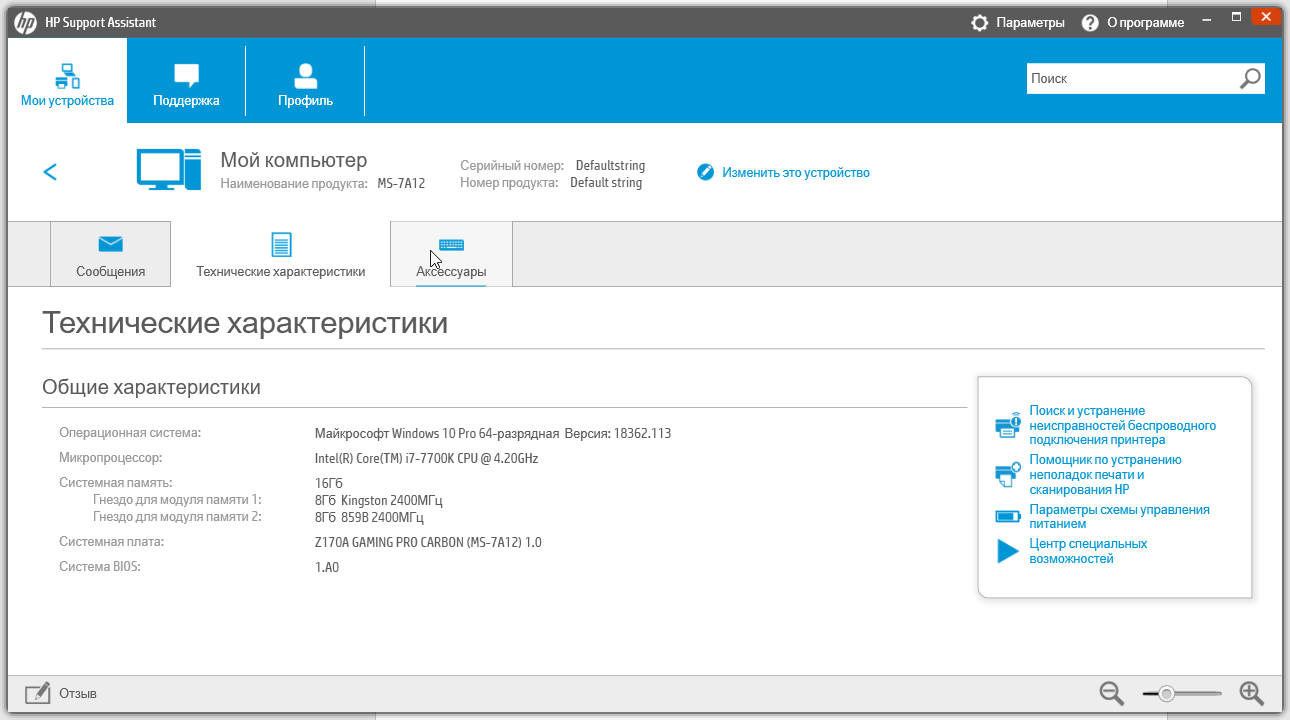Click the 8Гб 859B 2400МГц memory entry
Viewport: 1290px width, 720px height.
coord(370,517)
